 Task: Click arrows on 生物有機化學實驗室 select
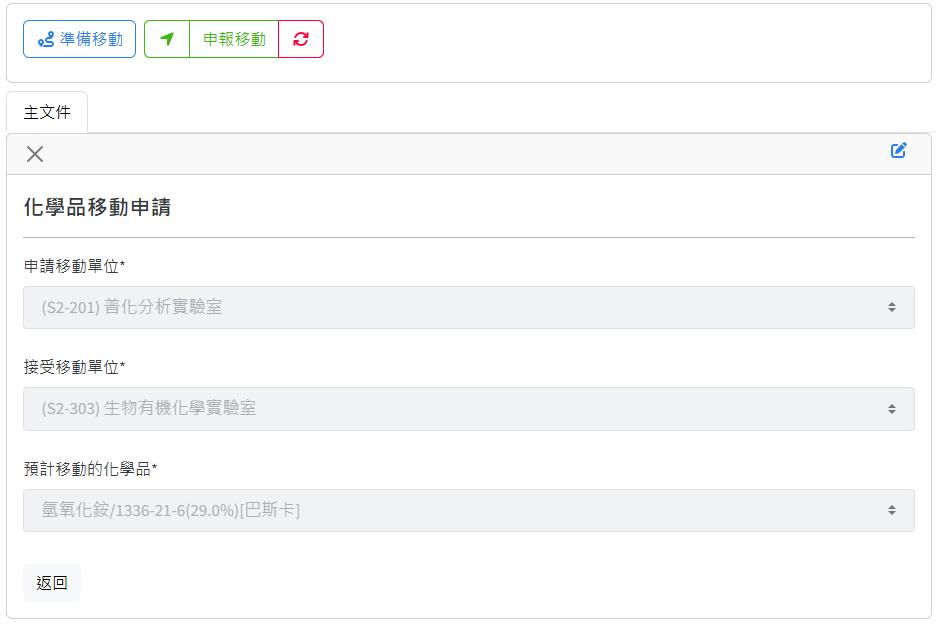pyautogui.click(x=892, y=409)
